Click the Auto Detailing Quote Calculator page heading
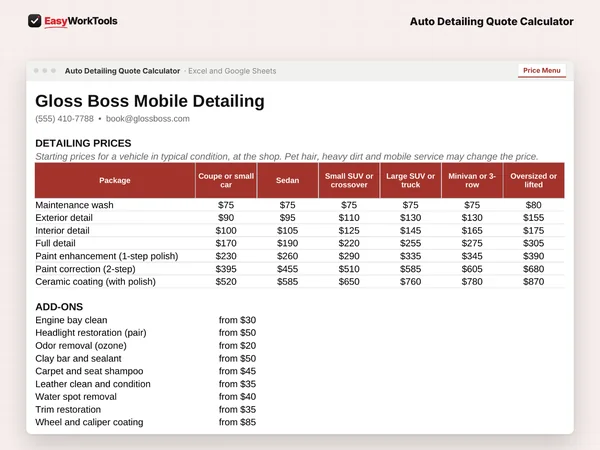 pos(491,21)
